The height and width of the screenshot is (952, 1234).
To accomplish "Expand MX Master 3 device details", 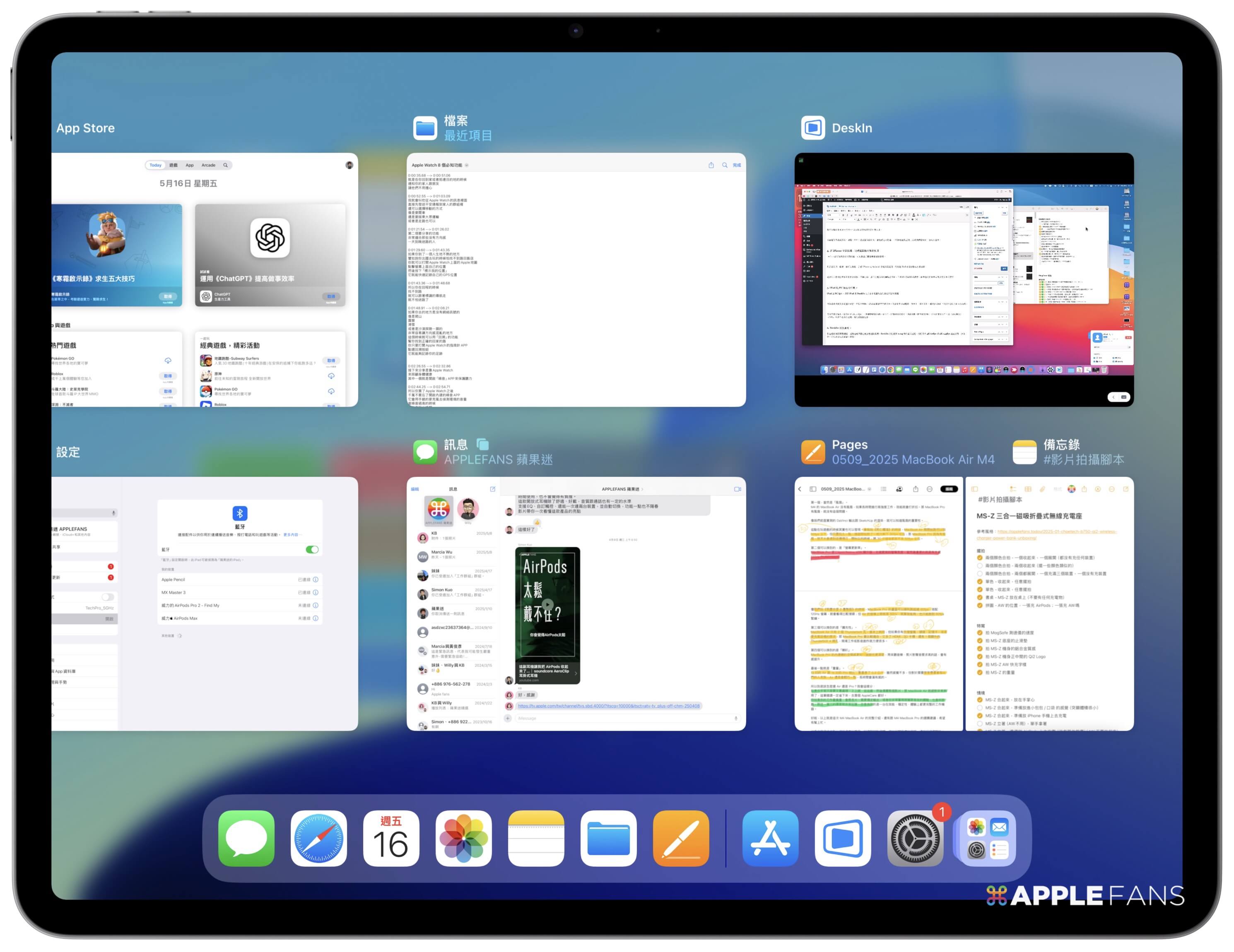I will tap(316, 592).
